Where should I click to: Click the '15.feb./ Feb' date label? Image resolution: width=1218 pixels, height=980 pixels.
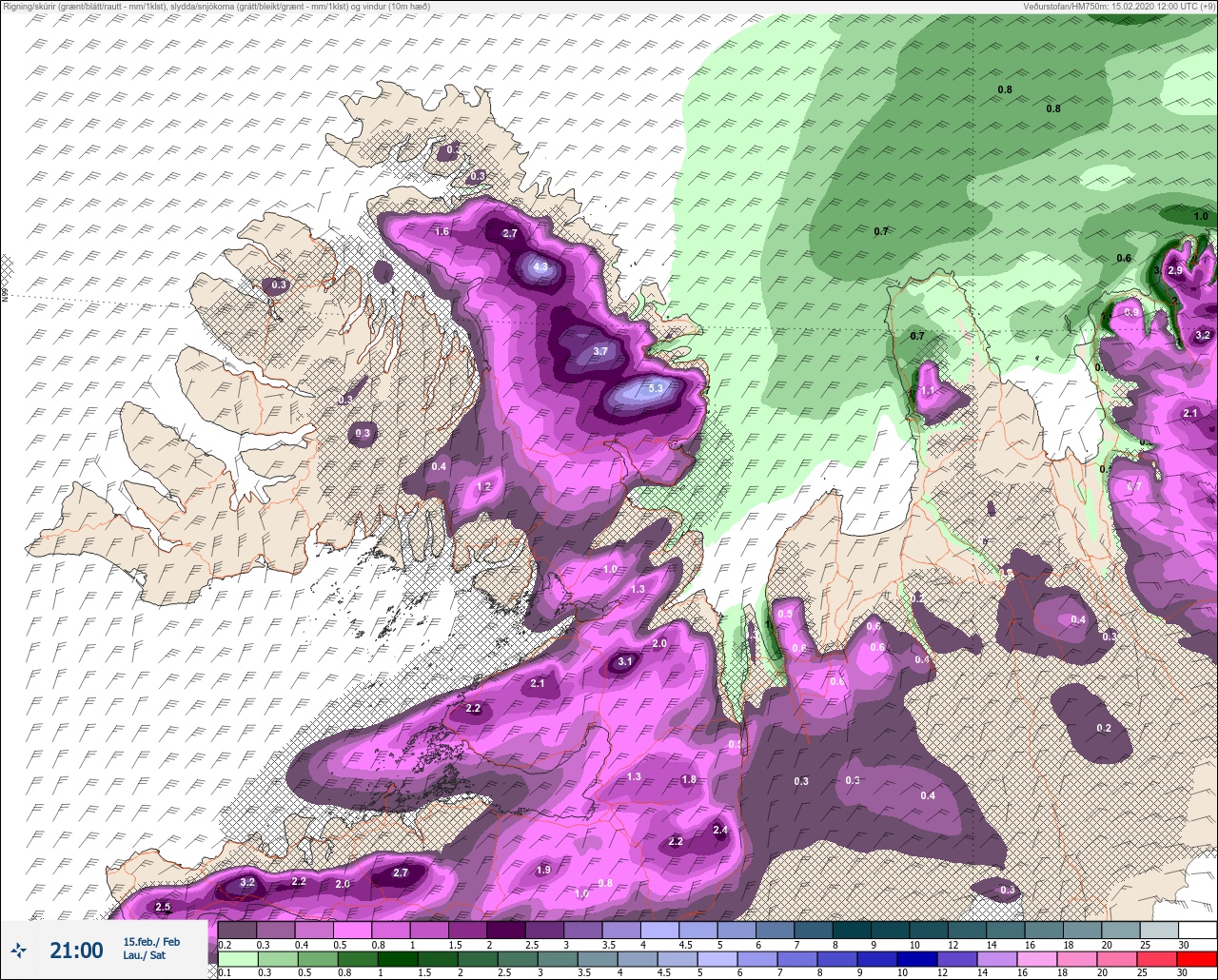(151, 941)
